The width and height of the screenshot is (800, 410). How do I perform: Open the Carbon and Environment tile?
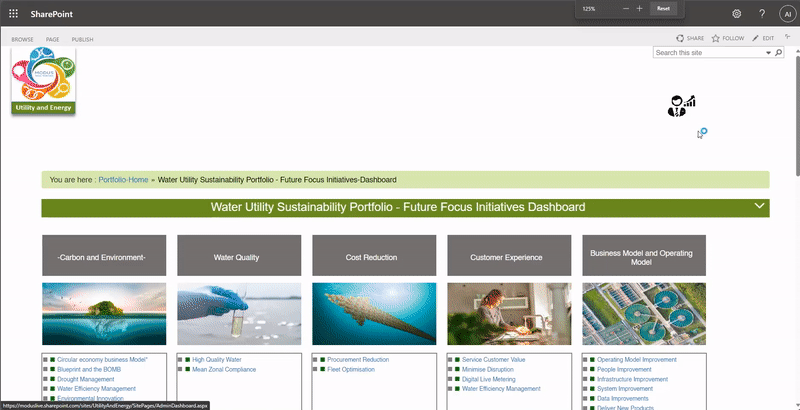104,255
